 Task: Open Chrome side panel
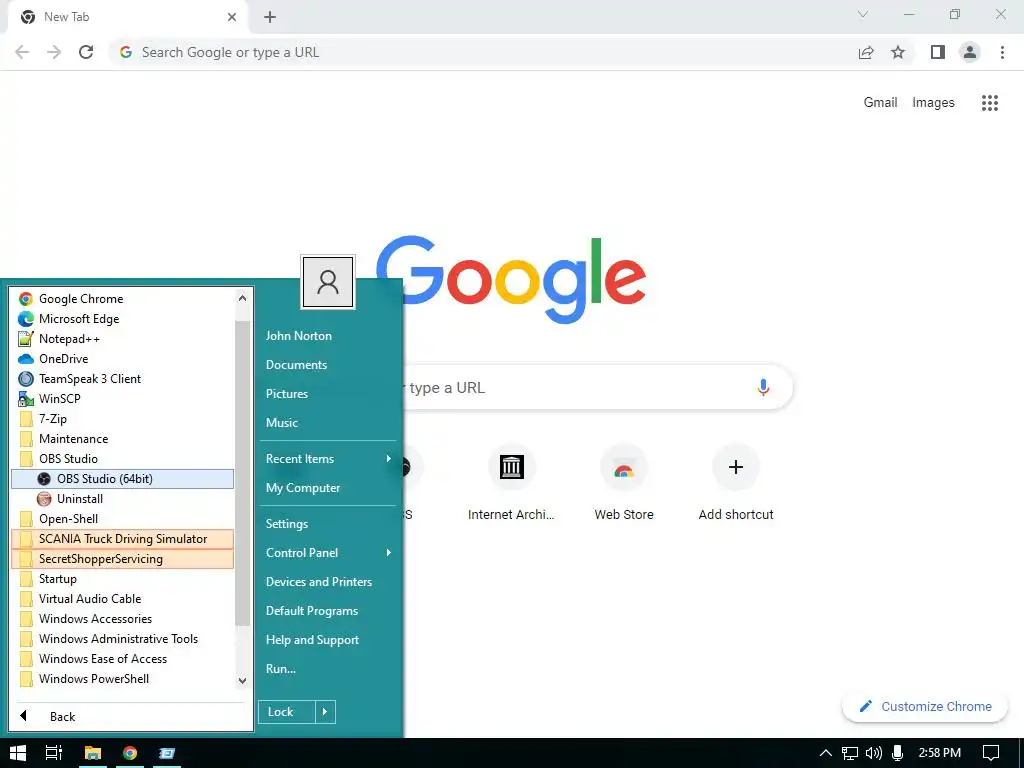[938, 52]
